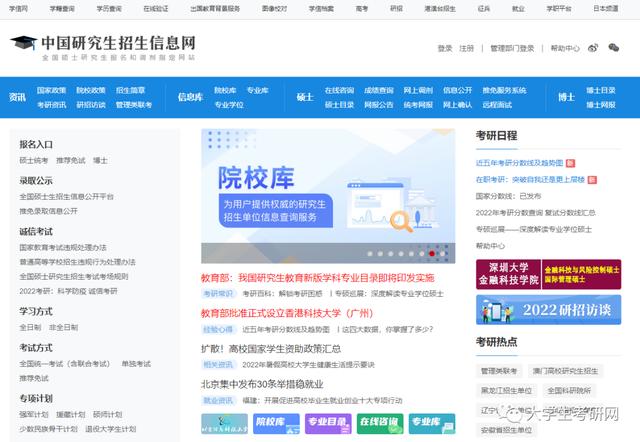Open the first tile left of 院校库
This screenshot has width=640, height=442.
tap(224, 424)
